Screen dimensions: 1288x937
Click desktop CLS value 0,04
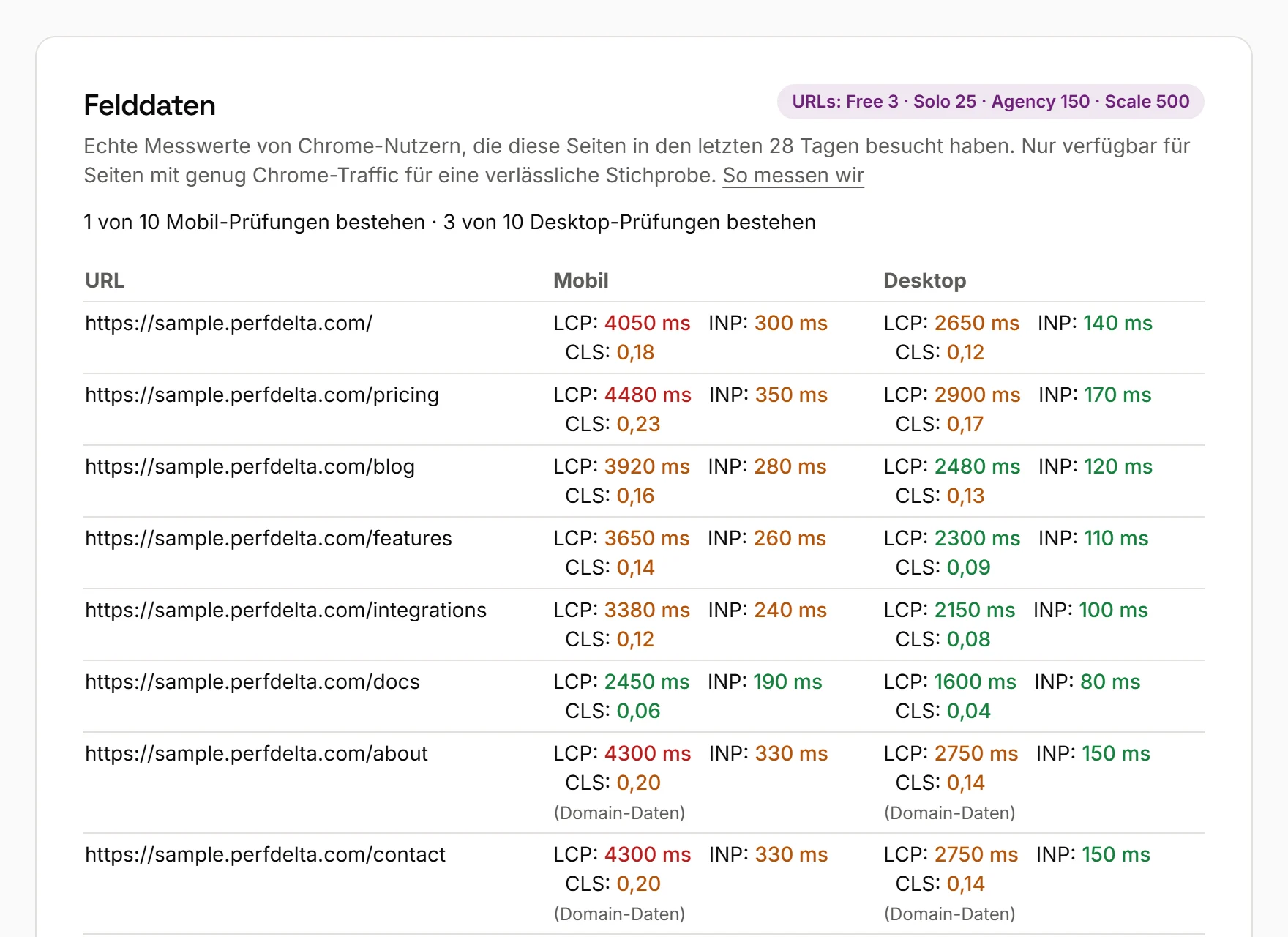968,711
